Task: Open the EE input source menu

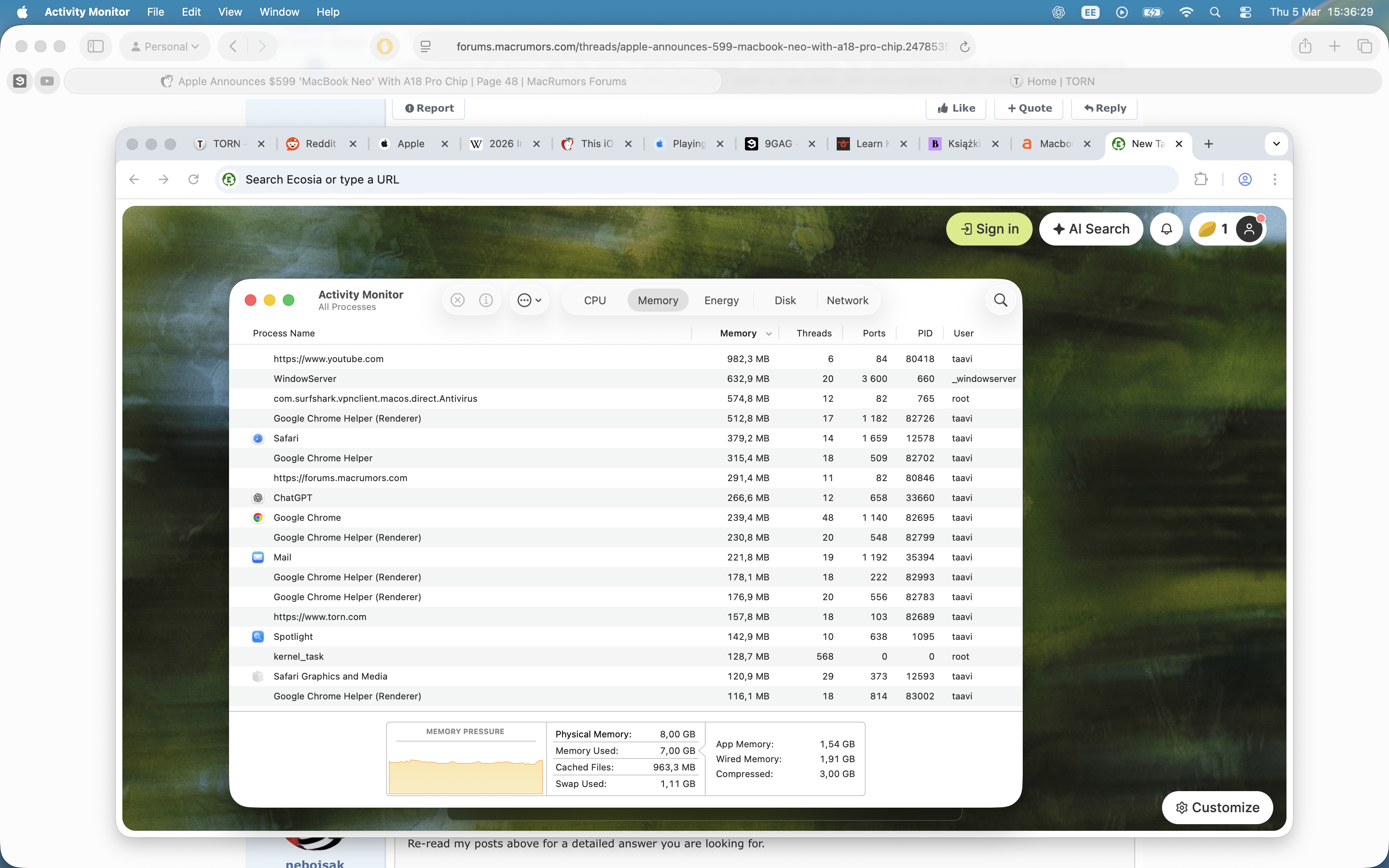Action: tap(1090, 12)
